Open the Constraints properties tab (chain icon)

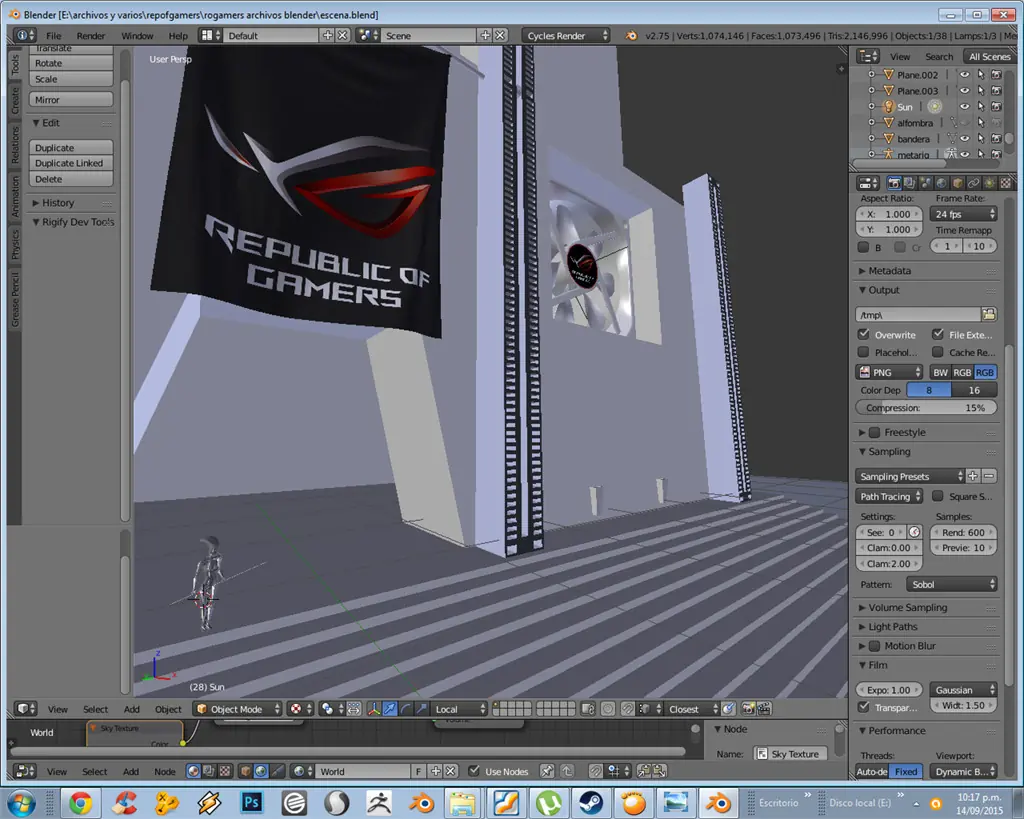[973, 183]
